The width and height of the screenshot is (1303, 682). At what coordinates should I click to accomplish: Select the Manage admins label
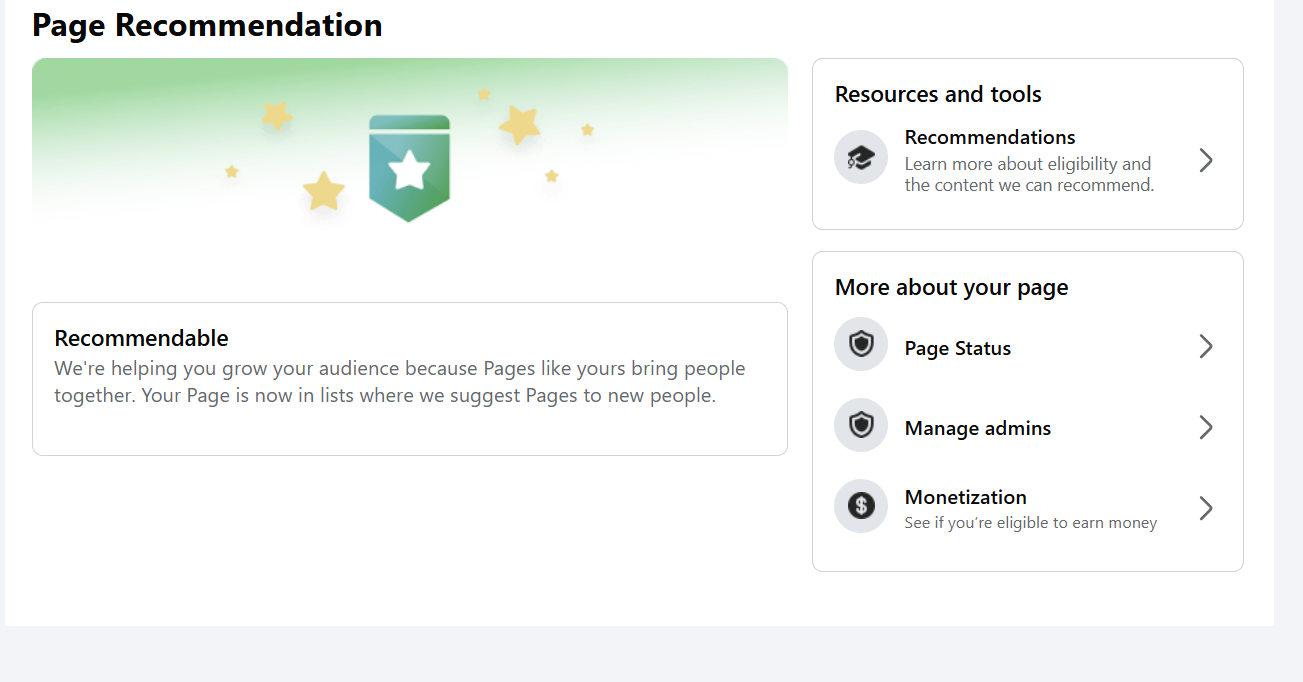point(977,428)
